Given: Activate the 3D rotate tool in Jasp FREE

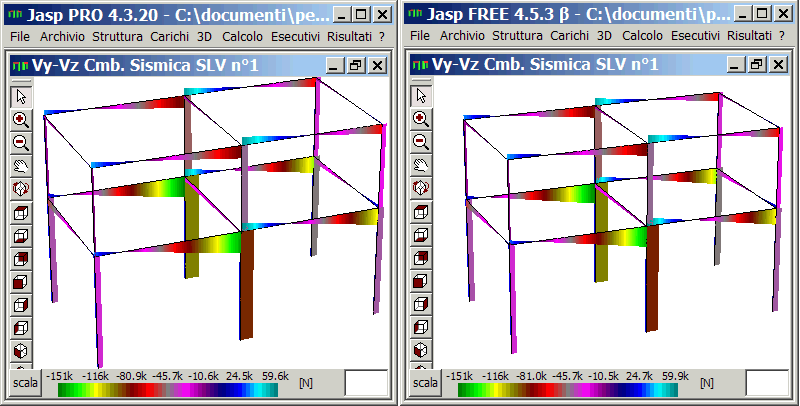Looking at the screenshot, I should point(421,189).
